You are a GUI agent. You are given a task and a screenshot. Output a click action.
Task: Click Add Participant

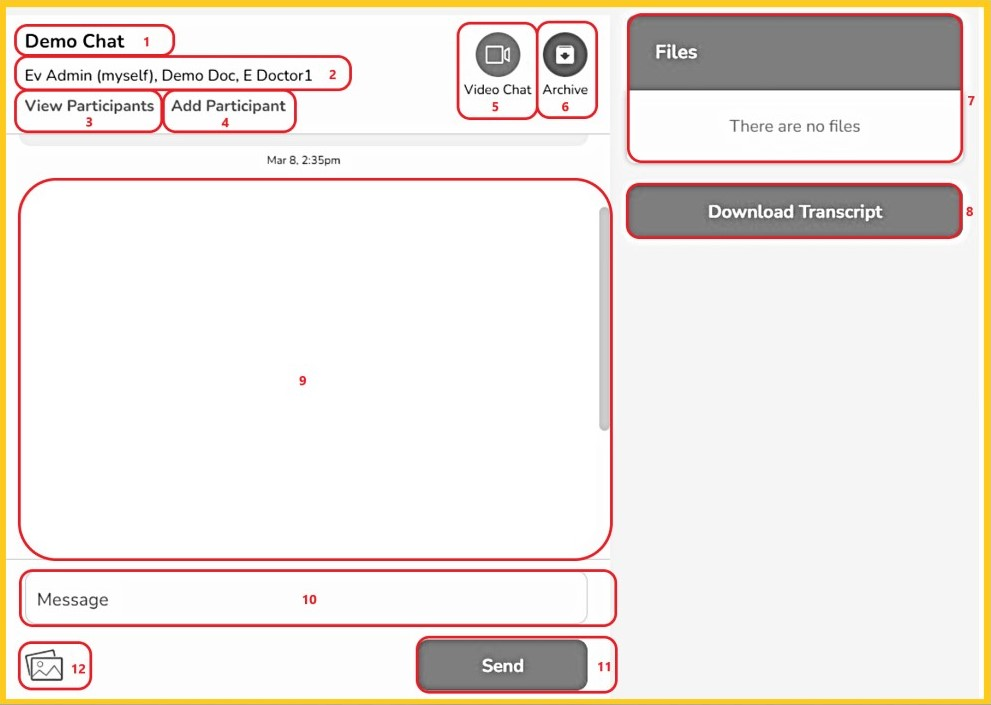pyautogui.click(x=228, y=106)
